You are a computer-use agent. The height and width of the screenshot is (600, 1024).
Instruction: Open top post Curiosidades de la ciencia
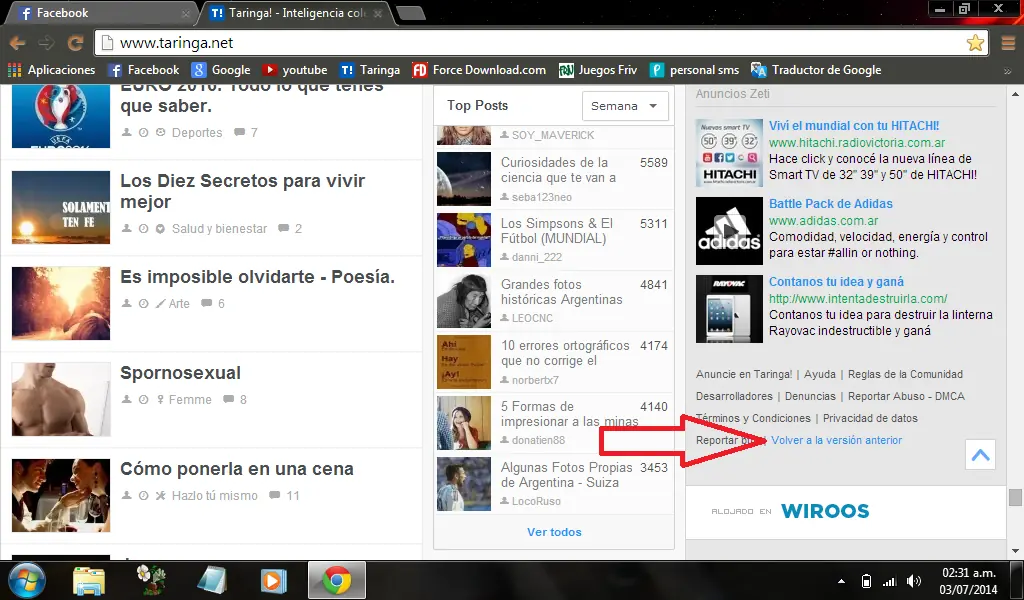558,170
